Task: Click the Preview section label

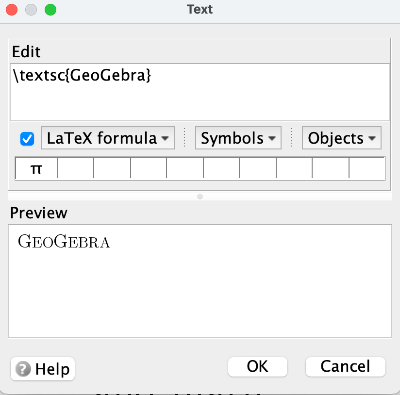Action: point(39,213)
